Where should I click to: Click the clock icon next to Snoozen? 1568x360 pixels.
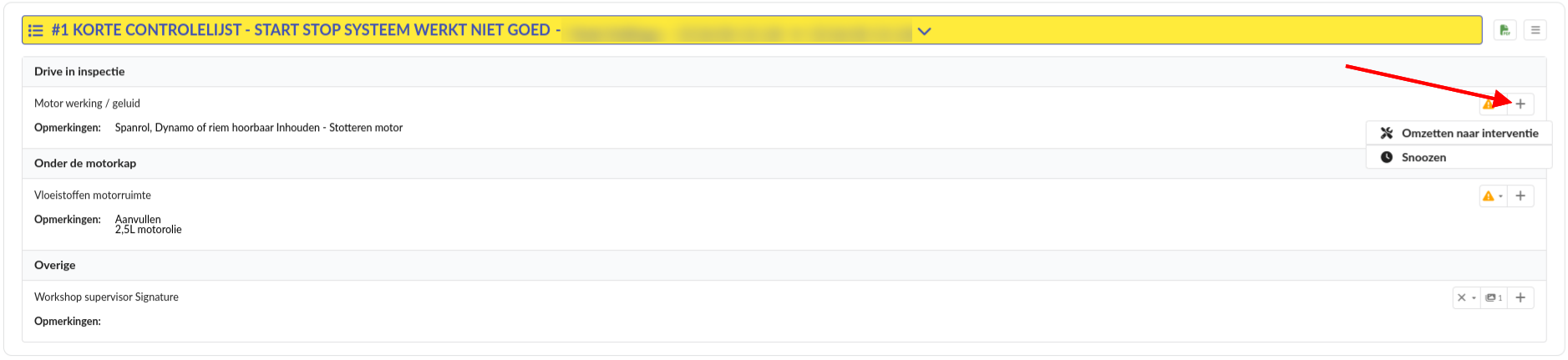pyautogui.click(x=1387, y=158)
